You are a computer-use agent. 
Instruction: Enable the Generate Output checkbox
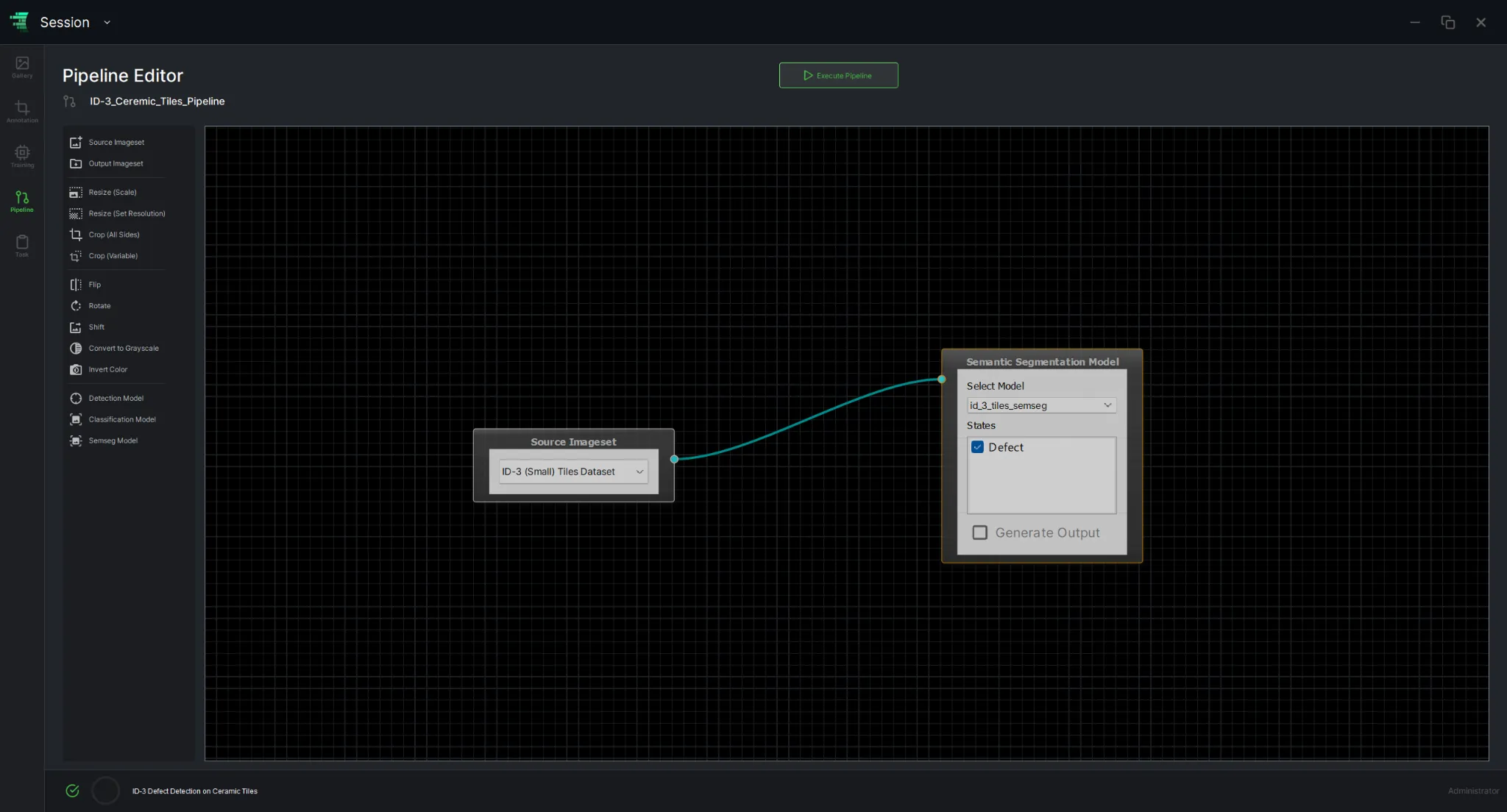point(979,533)
